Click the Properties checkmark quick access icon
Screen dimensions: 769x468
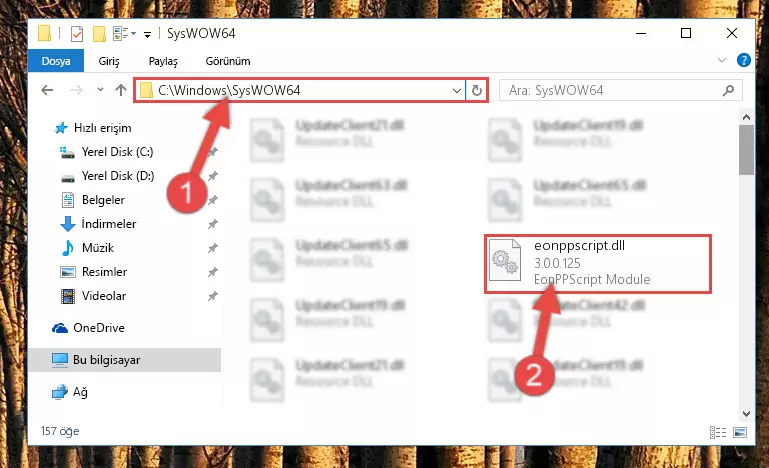[x=77, y=33]
